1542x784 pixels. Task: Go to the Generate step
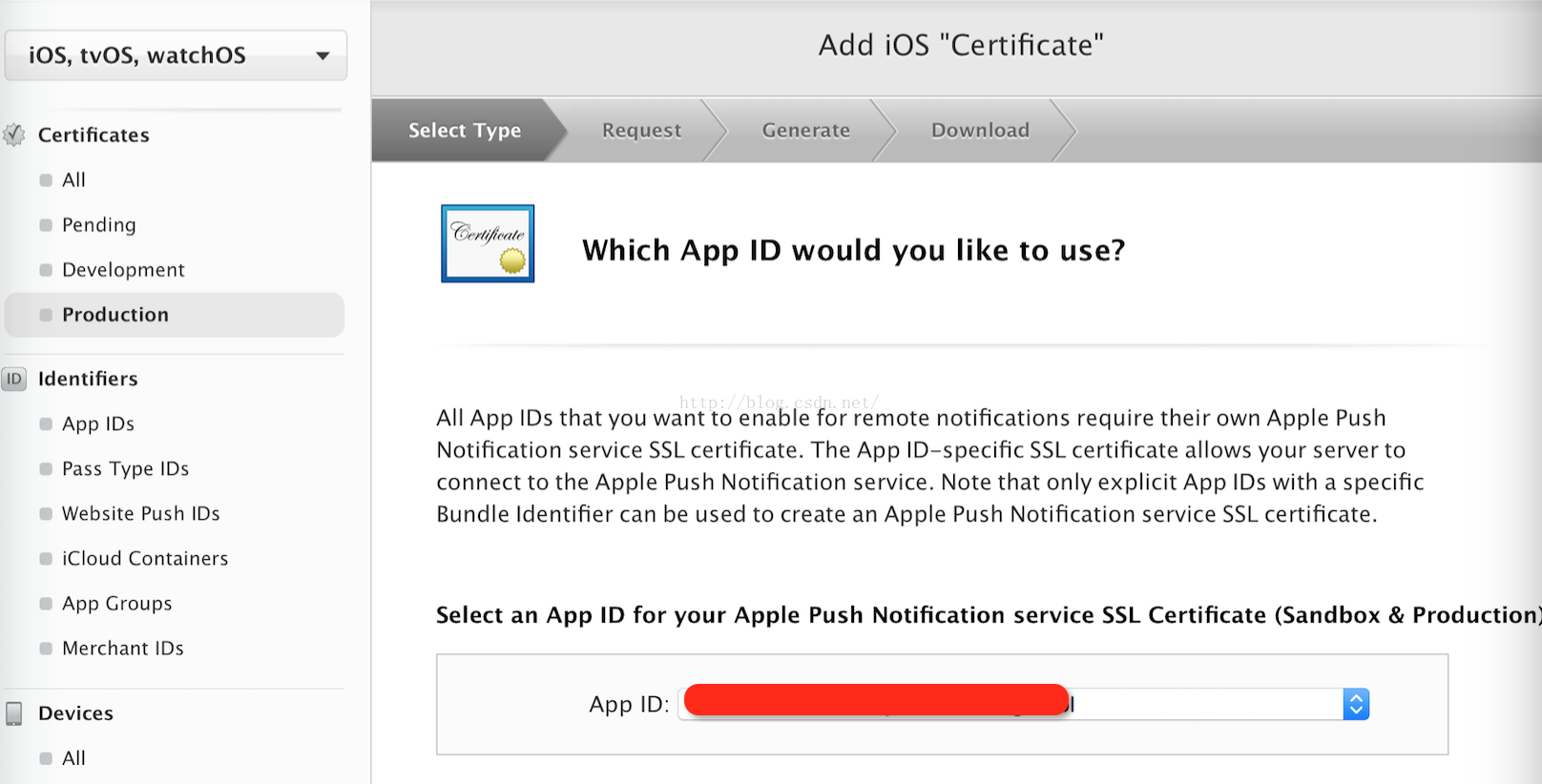805,130
